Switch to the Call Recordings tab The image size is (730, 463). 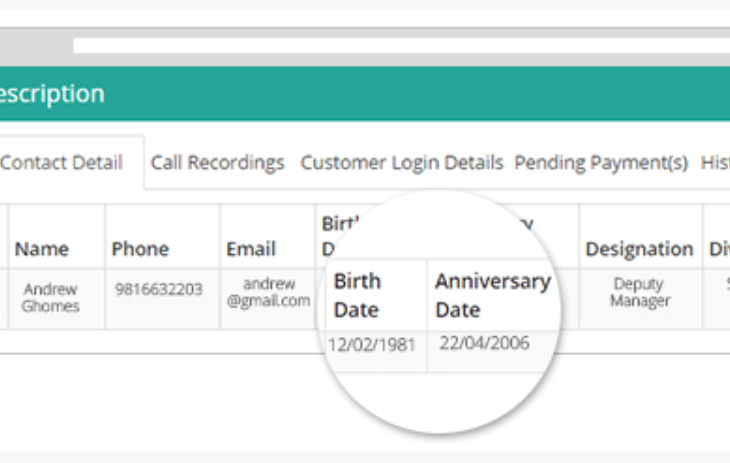point(217,163)
